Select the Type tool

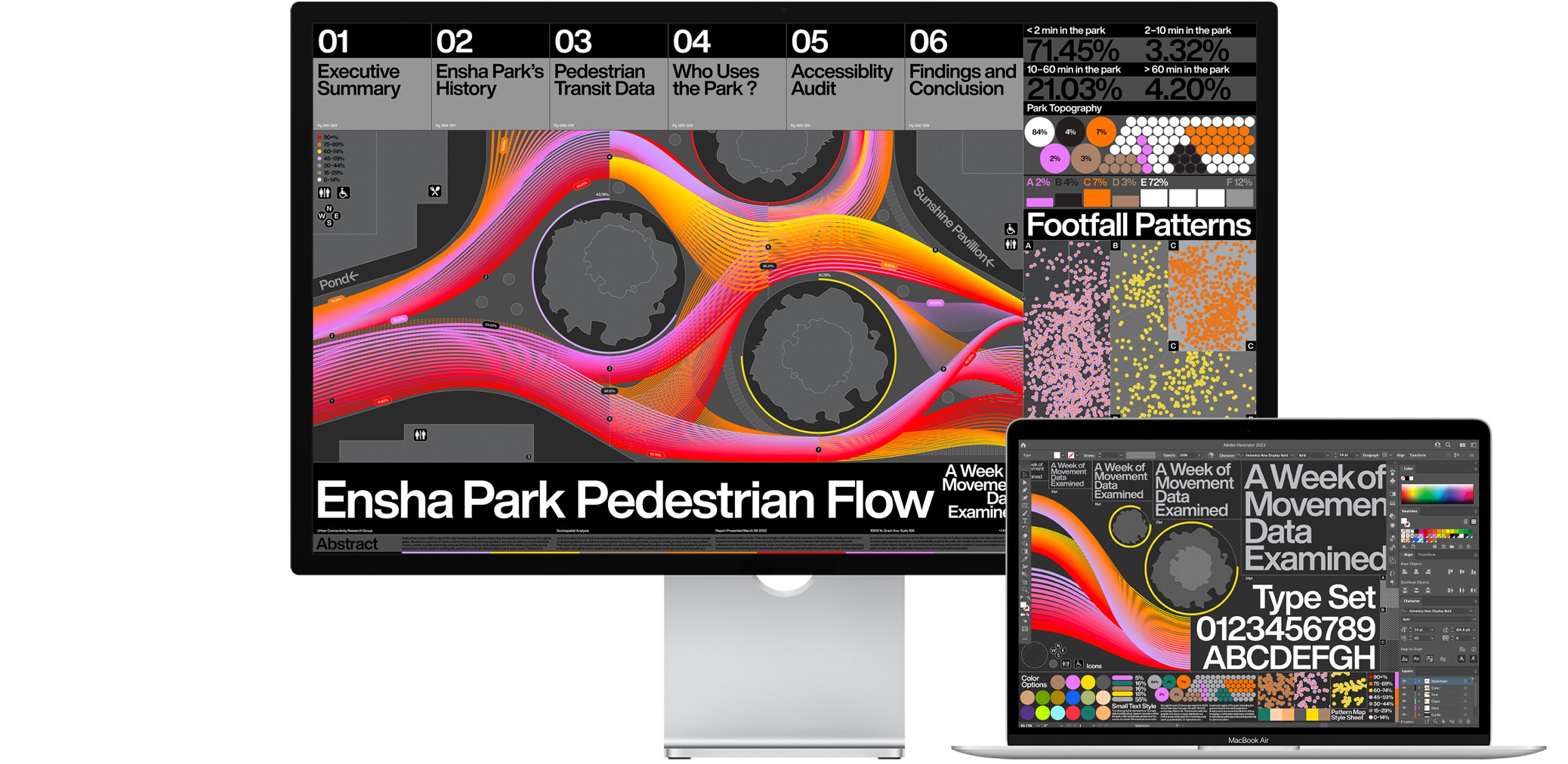click(x=1025, y=521)
